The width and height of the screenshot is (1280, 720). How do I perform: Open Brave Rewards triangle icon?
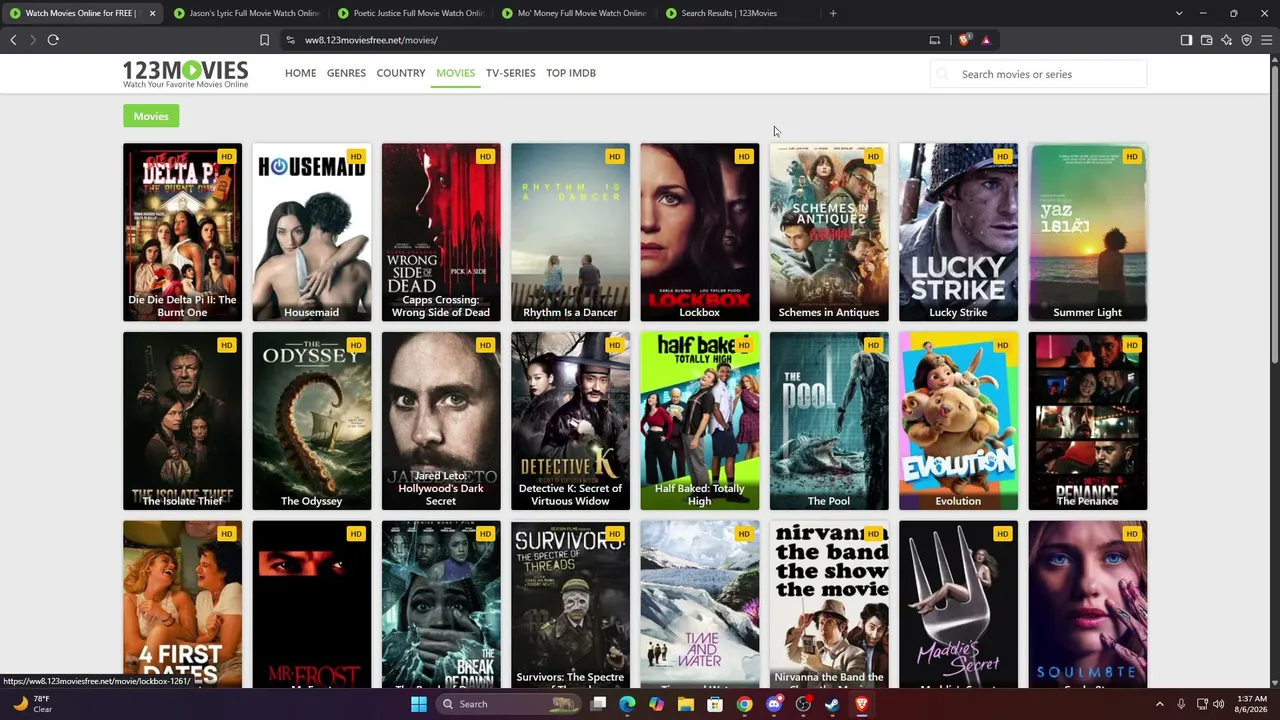(986, 40)
